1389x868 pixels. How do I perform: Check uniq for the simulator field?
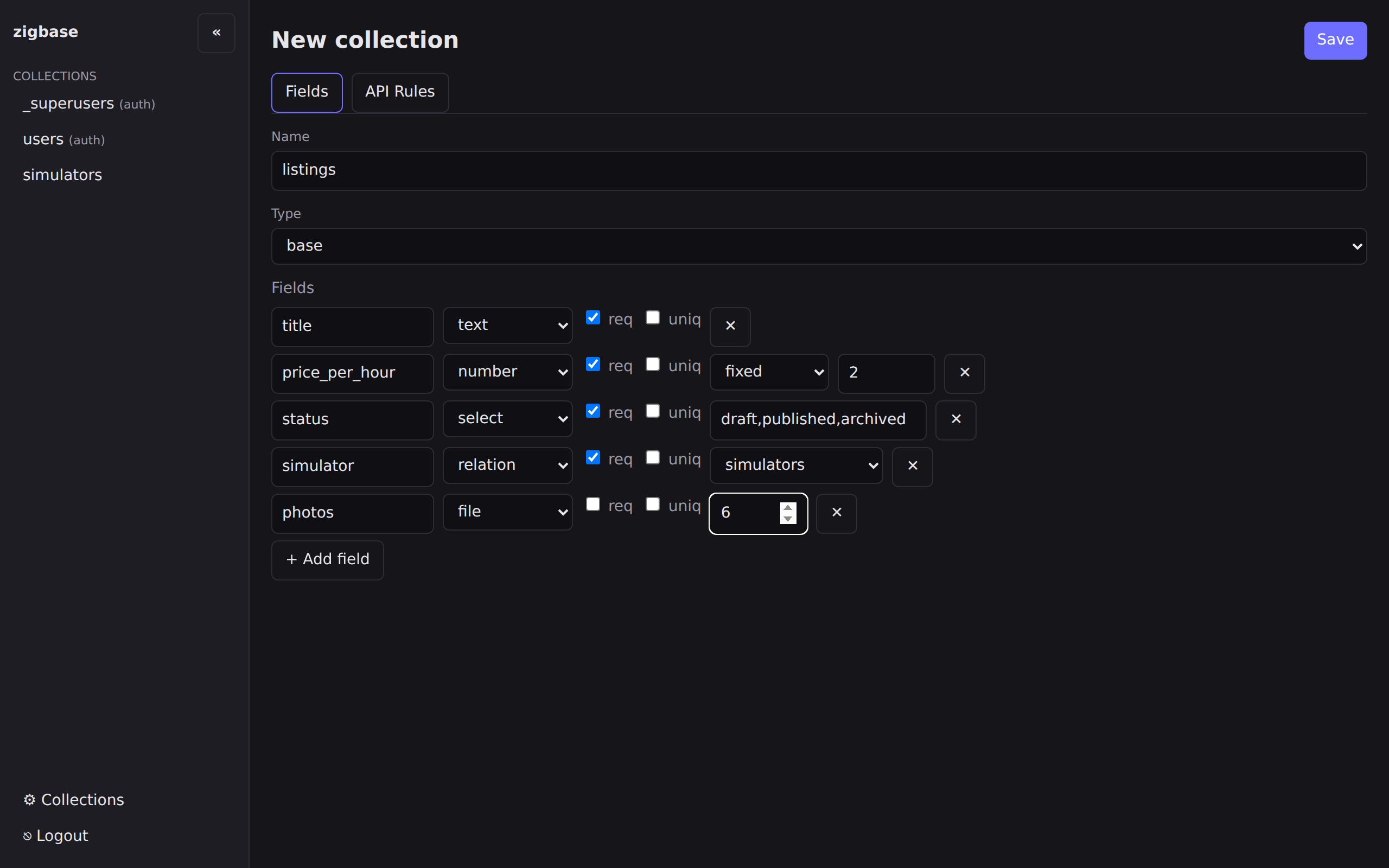click(653, 457)
